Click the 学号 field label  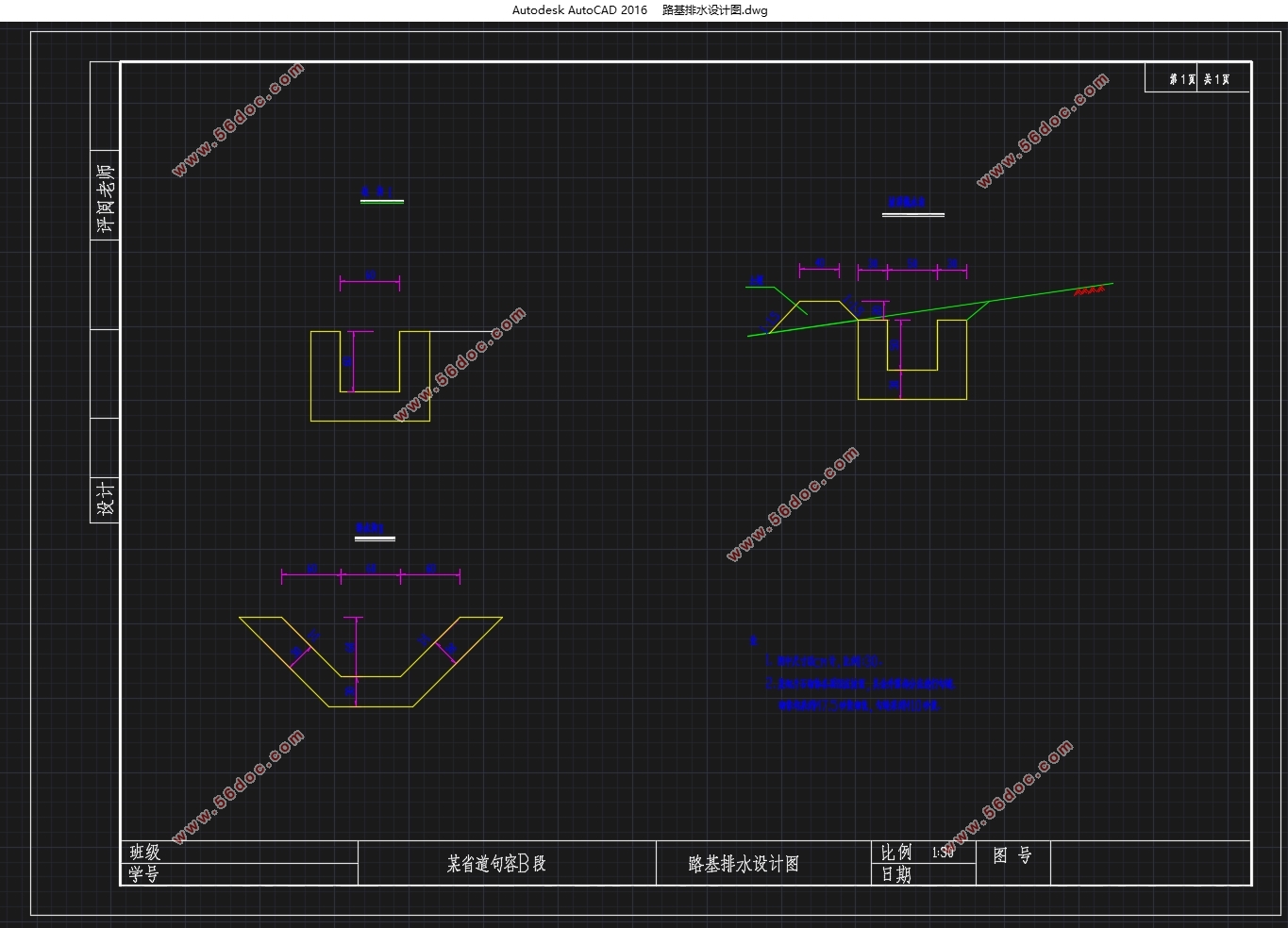pyautogui.click(x=145, y=873)
